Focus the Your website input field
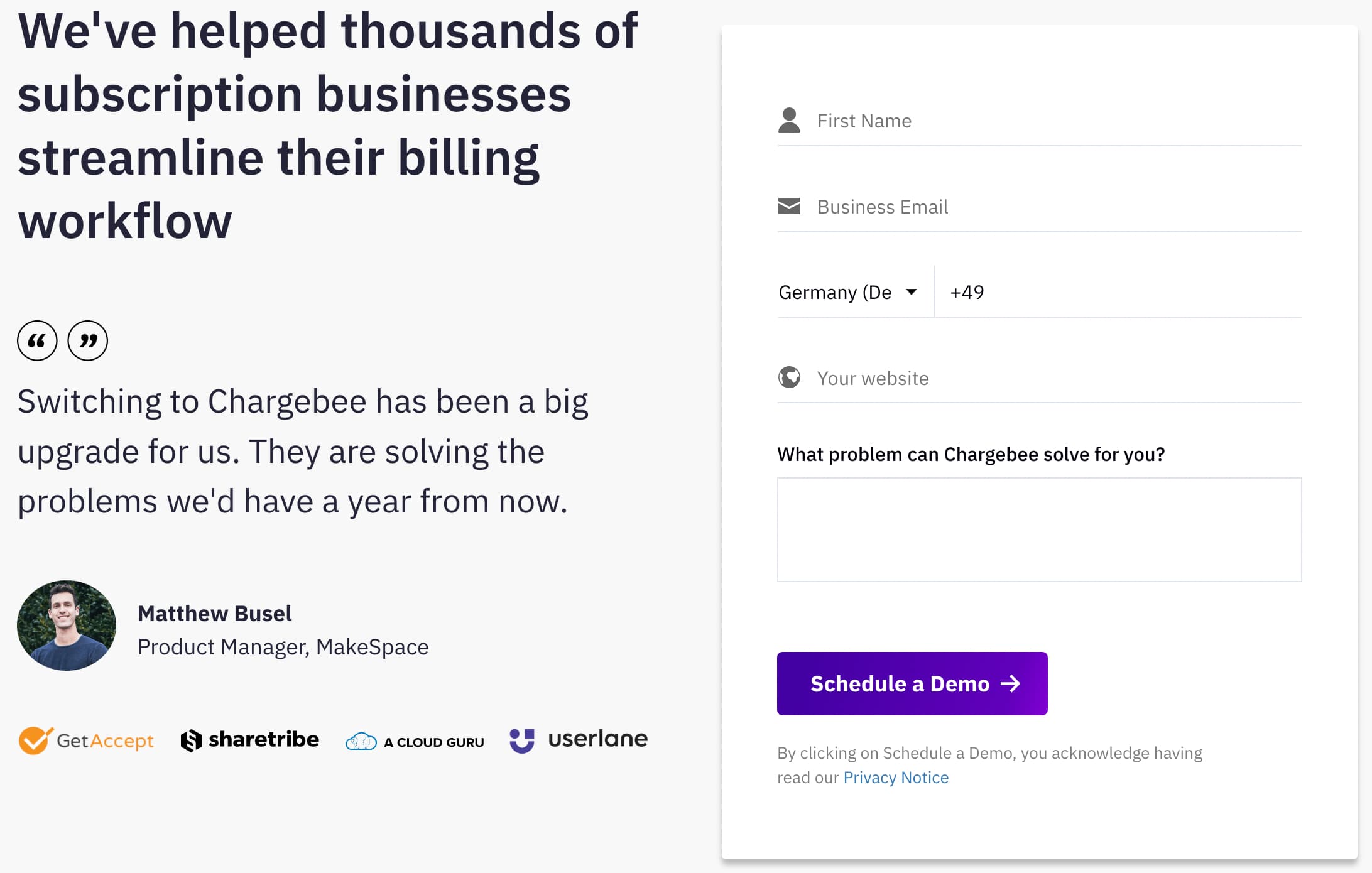 (1055, 378)
